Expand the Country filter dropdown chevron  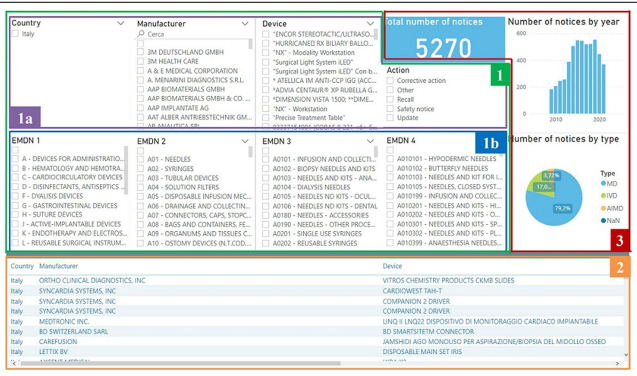(x=121, y=23)
